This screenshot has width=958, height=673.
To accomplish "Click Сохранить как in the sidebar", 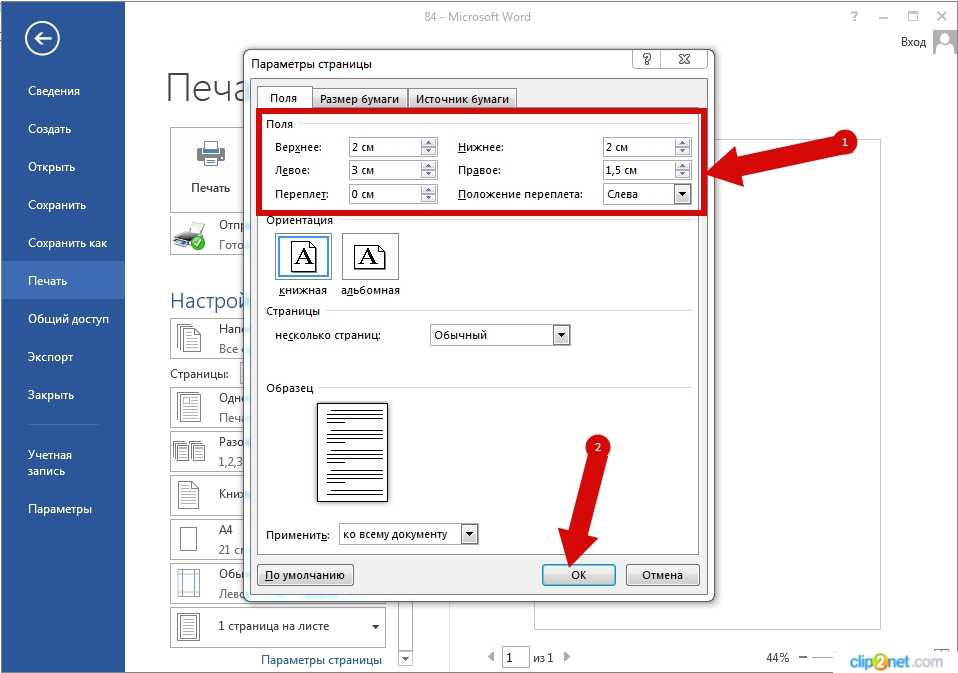I will [67, 242].
